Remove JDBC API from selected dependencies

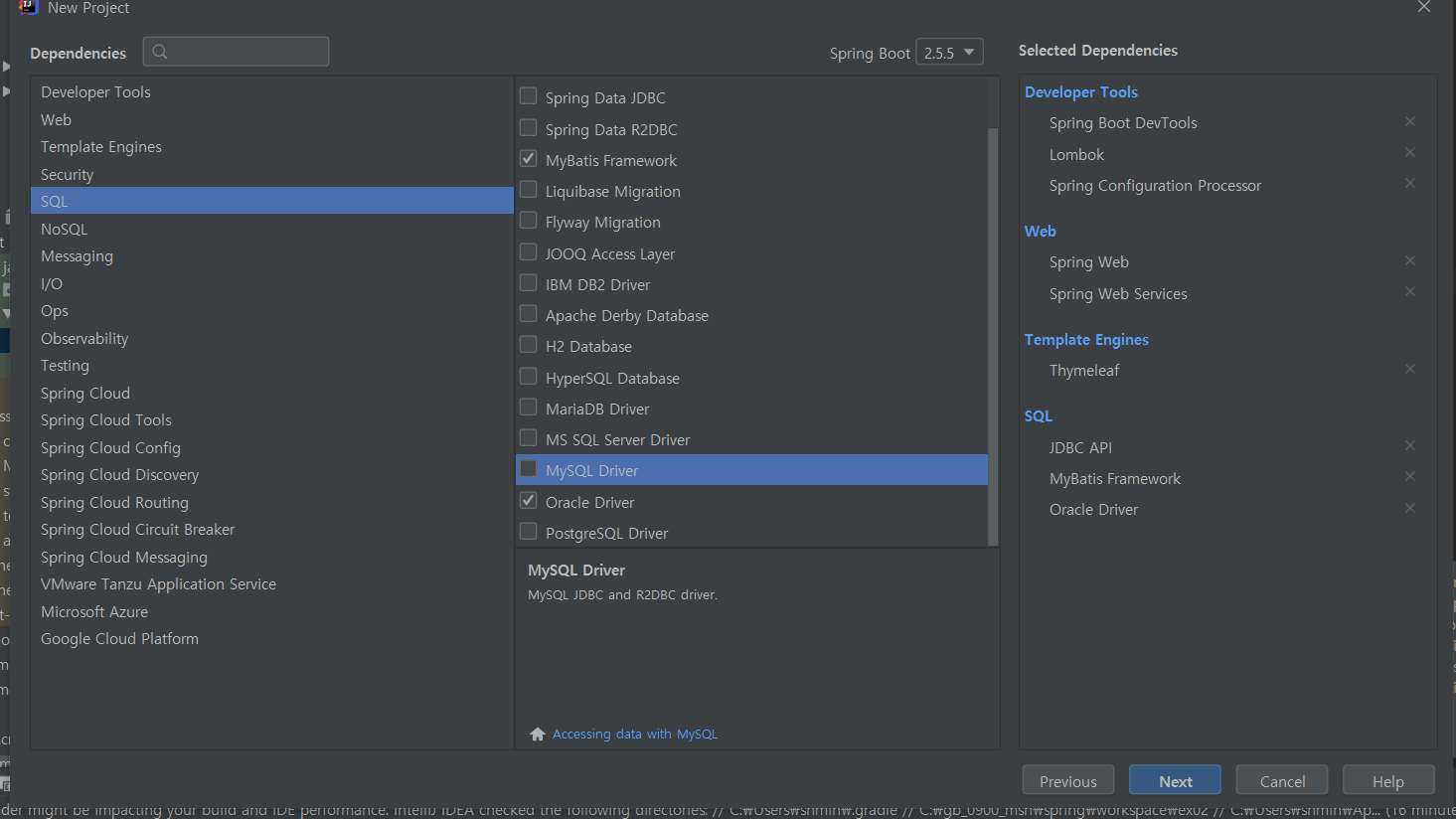coord(1409,445)
